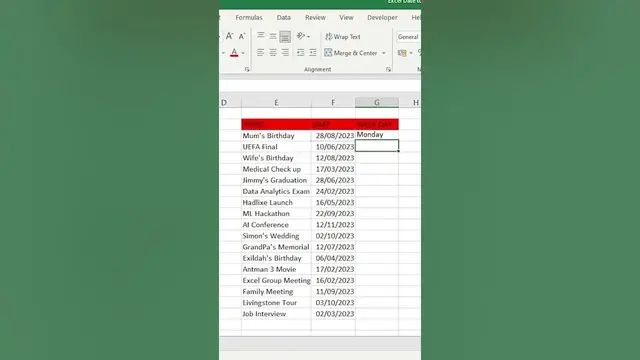The image size is (640, 360).
Task: Select date cell 12/08/2023
Action: [x=333, y=158]
